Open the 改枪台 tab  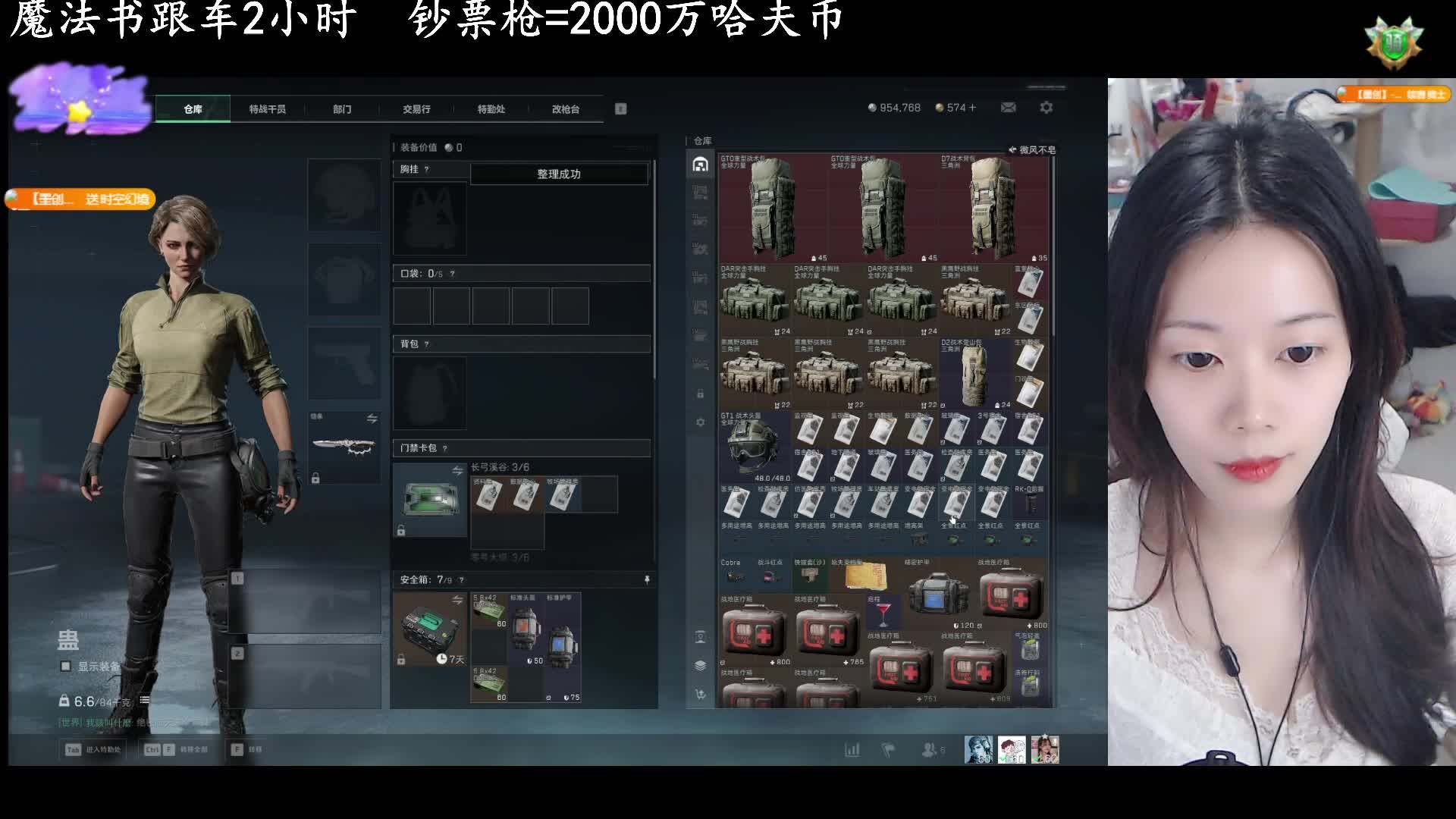[565, 109]
